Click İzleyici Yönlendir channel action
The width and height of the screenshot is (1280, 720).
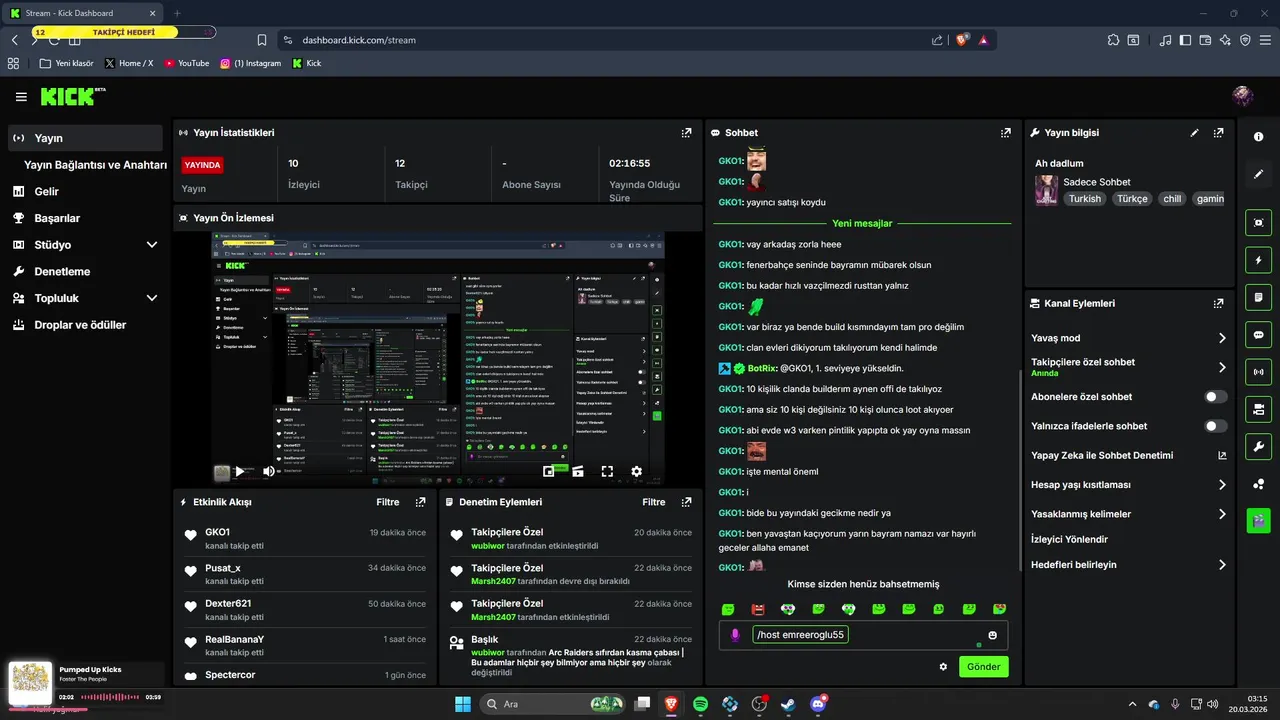click(x=1069, y=539)
